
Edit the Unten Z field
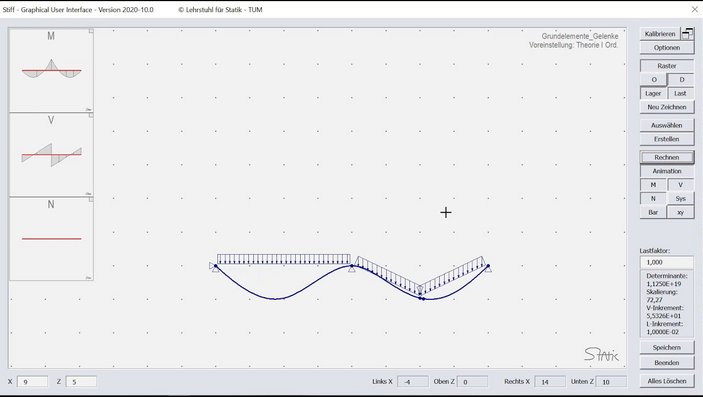612,382
